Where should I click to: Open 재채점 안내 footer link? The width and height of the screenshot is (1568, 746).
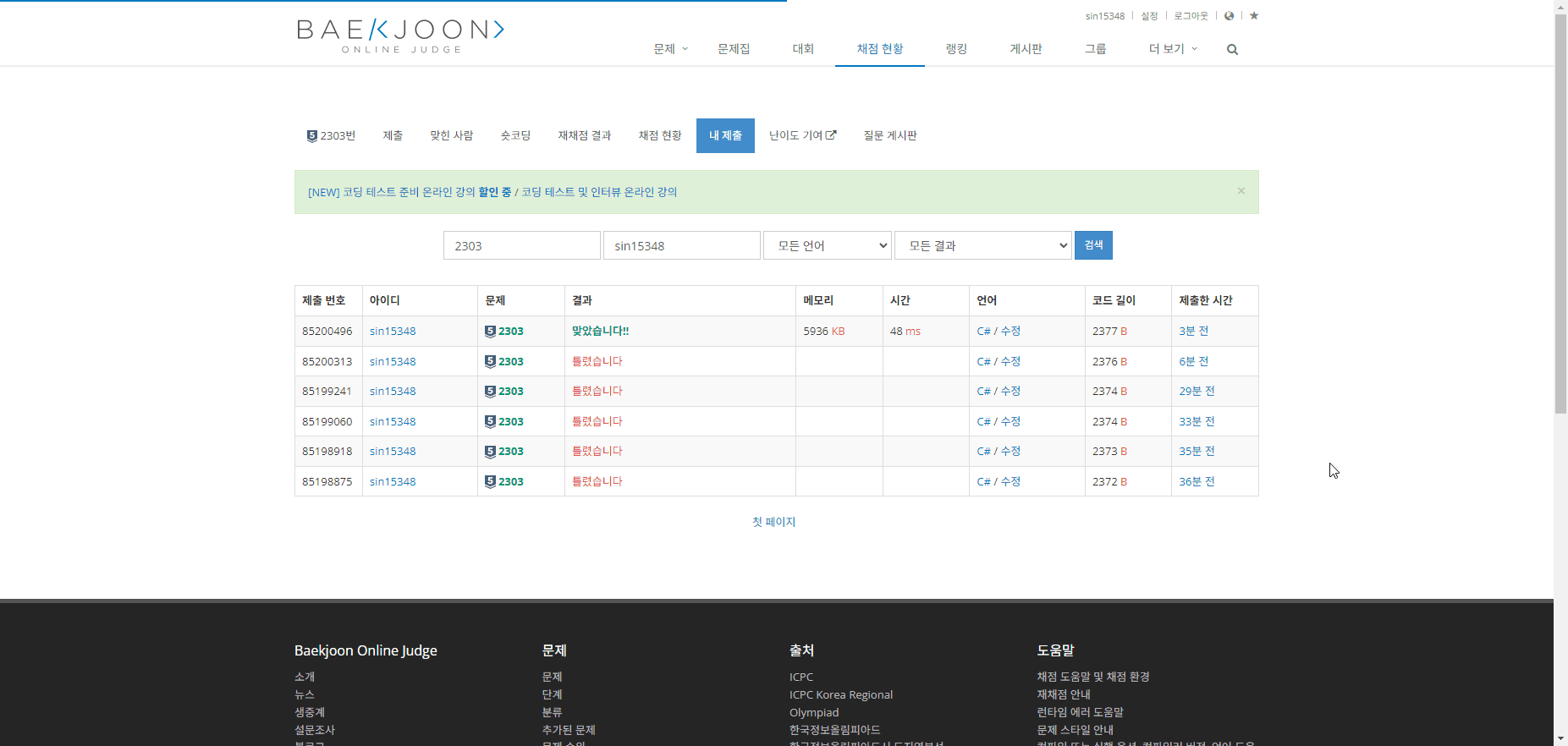click(x=1064, y=694)
